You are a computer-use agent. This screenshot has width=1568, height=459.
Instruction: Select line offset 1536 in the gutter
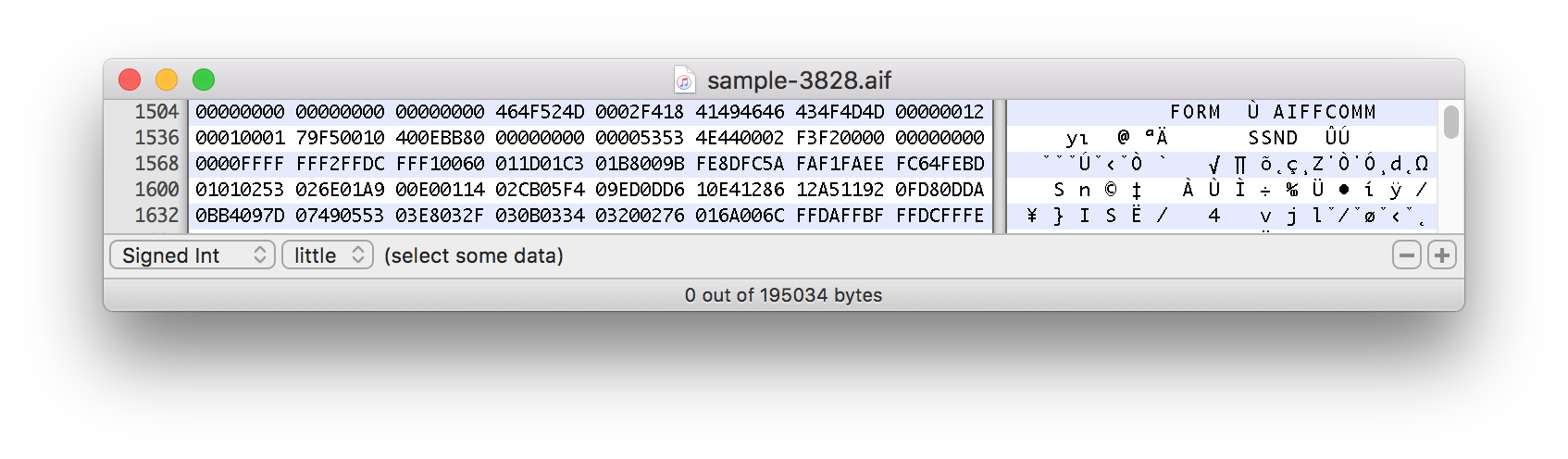[156, 138]
